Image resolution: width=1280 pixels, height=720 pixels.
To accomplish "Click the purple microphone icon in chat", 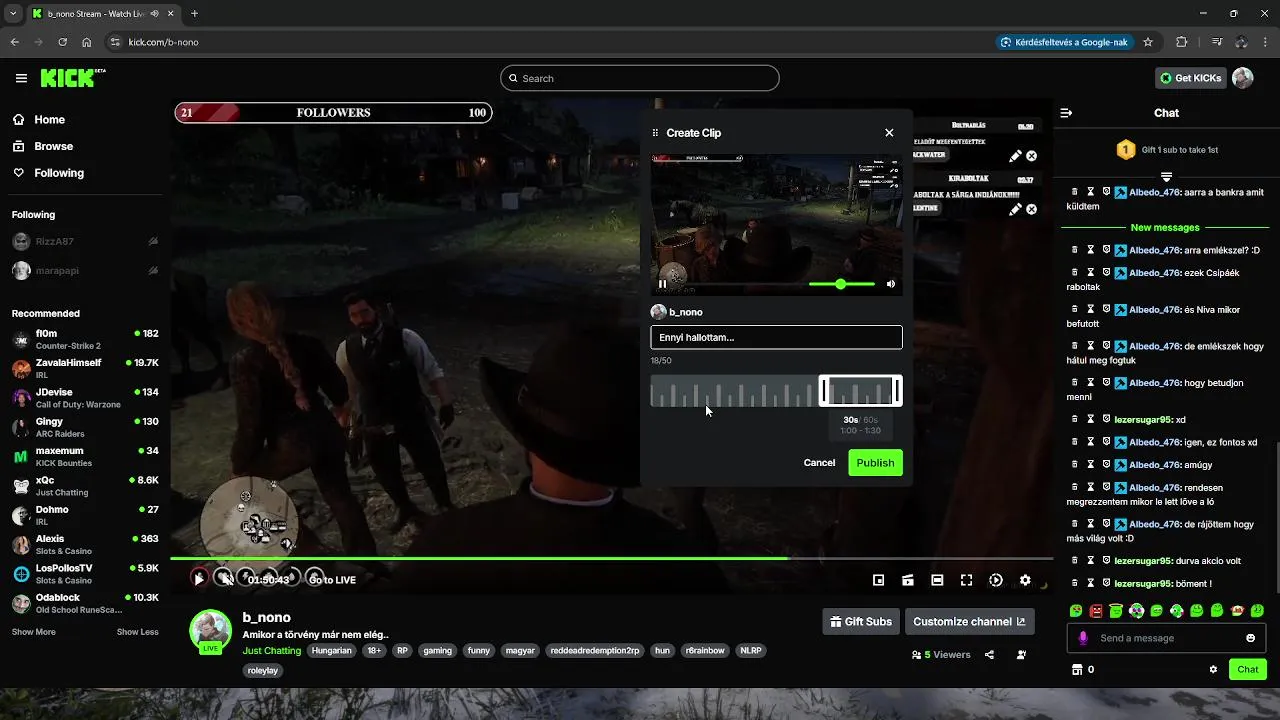I will pyautogui.click(x=1083, y=638).
